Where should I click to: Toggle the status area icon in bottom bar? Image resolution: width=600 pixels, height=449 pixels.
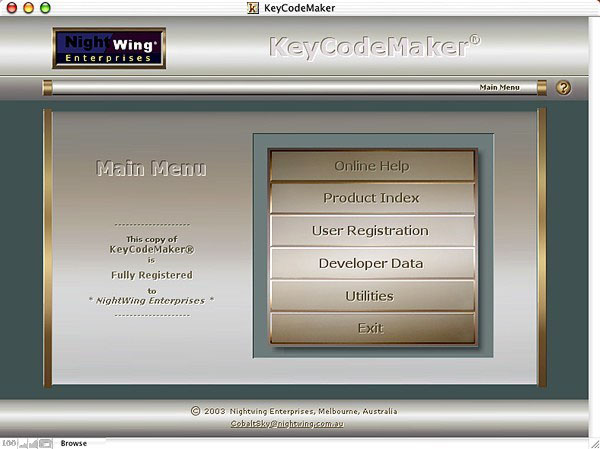pos(45,443)
